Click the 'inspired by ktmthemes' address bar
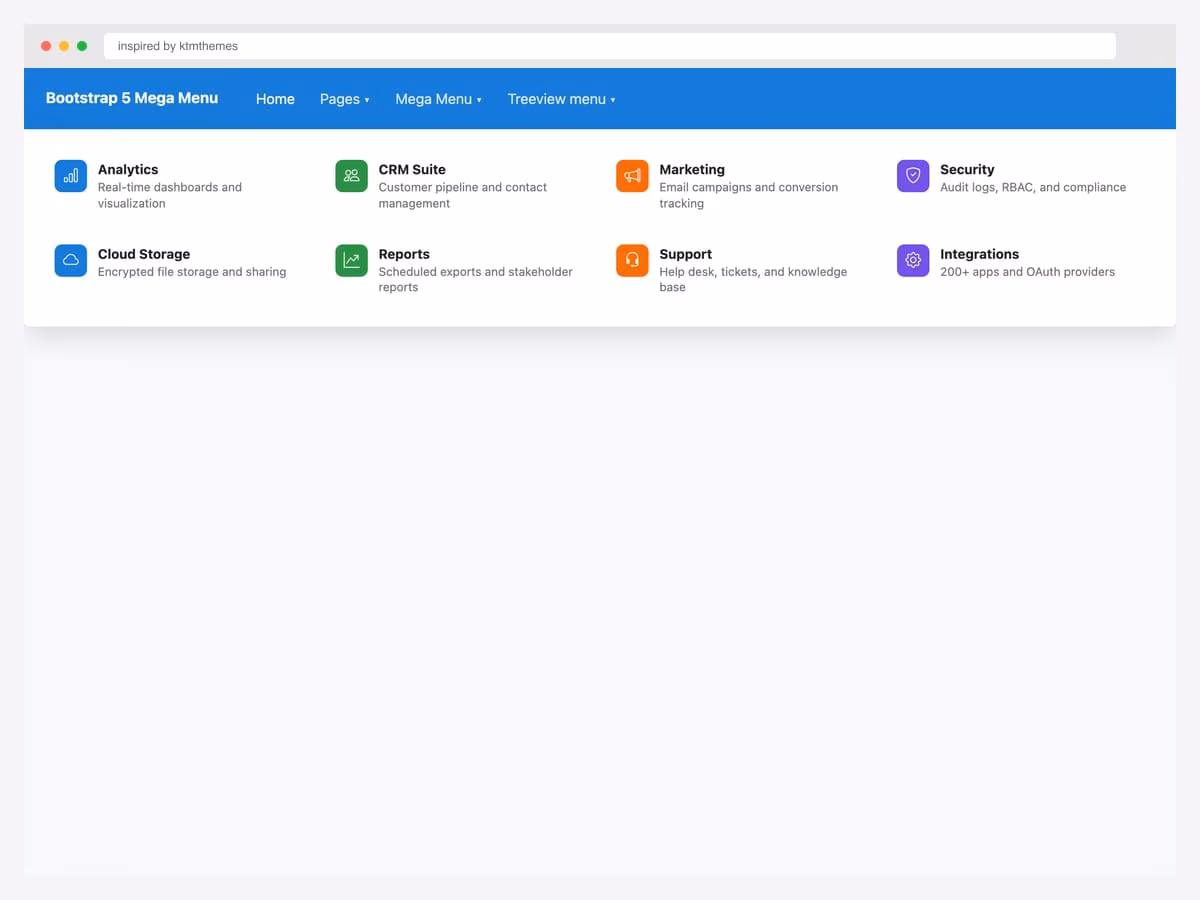This screenshot has width=1200, height=900. pyautogui.click(x=610, y=46)
